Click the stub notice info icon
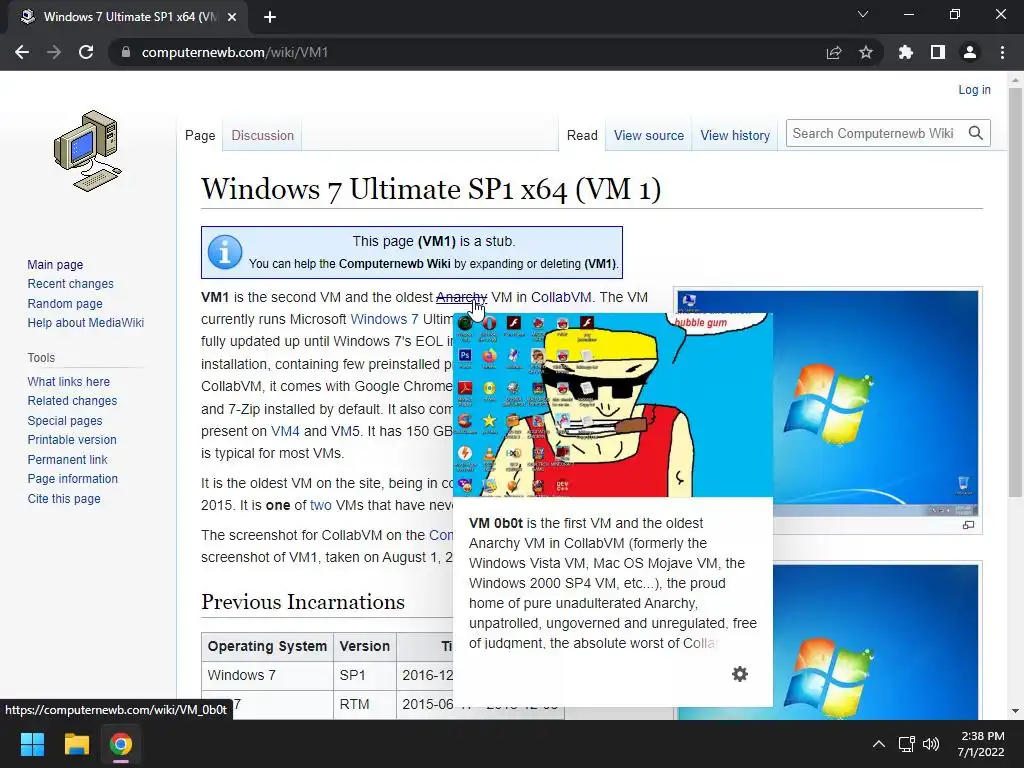The width and height of the screenshot is (1024, 768). [x=225, y=252]
